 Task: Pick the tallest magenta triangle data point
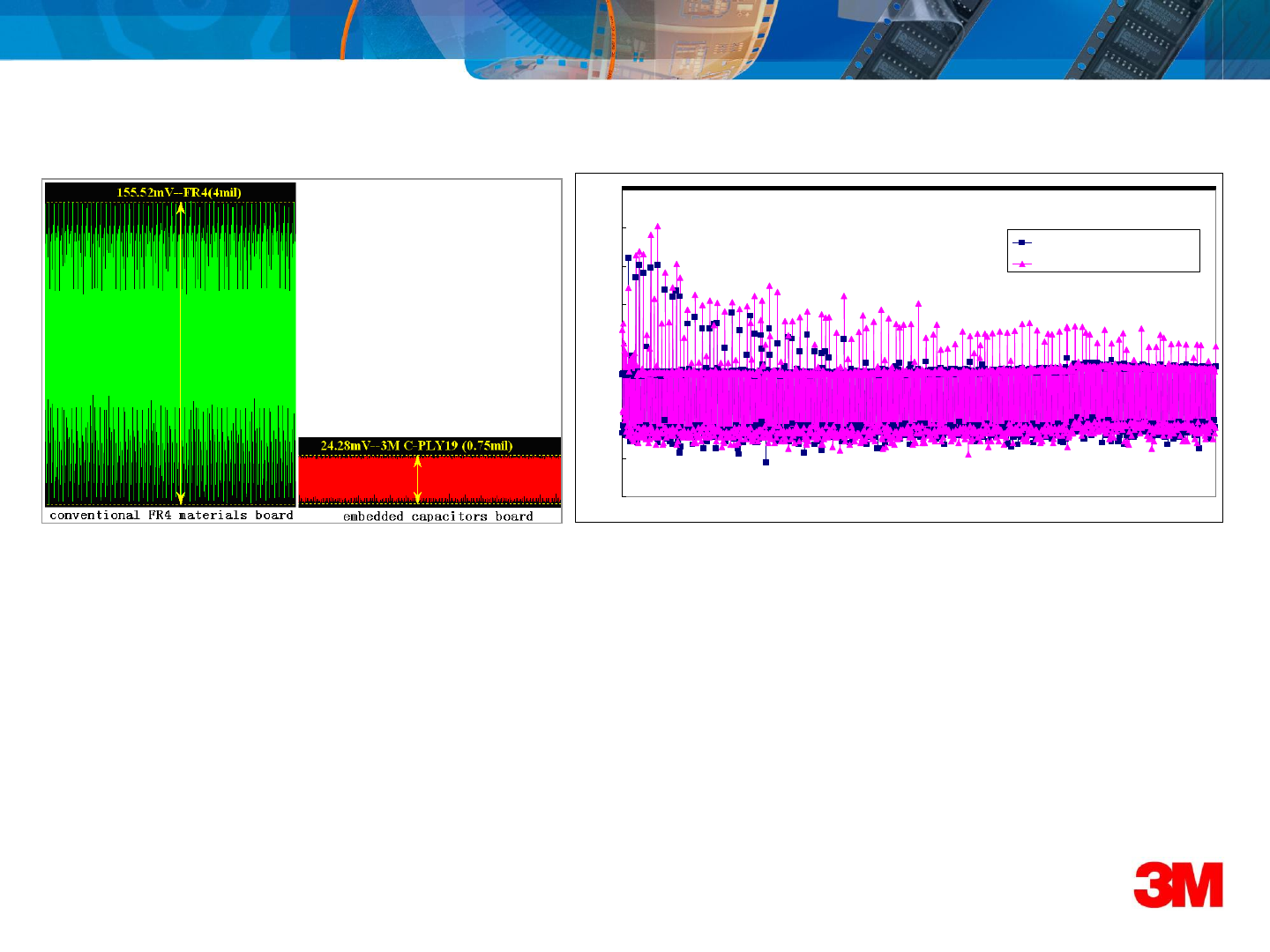pyautogui.click(x=657, y=227)
